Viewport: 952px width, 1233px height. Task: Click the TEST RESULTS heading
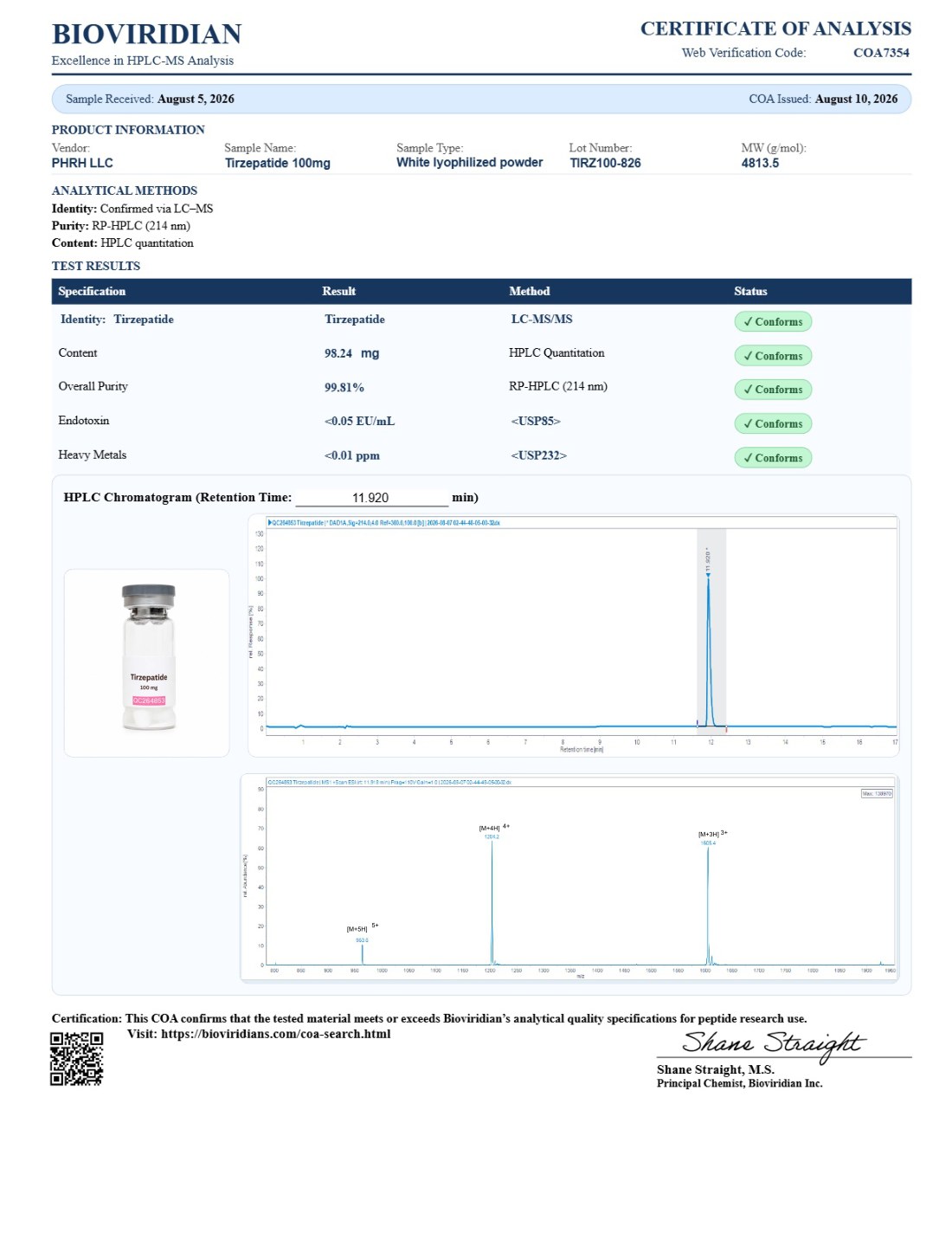[96, 266]
